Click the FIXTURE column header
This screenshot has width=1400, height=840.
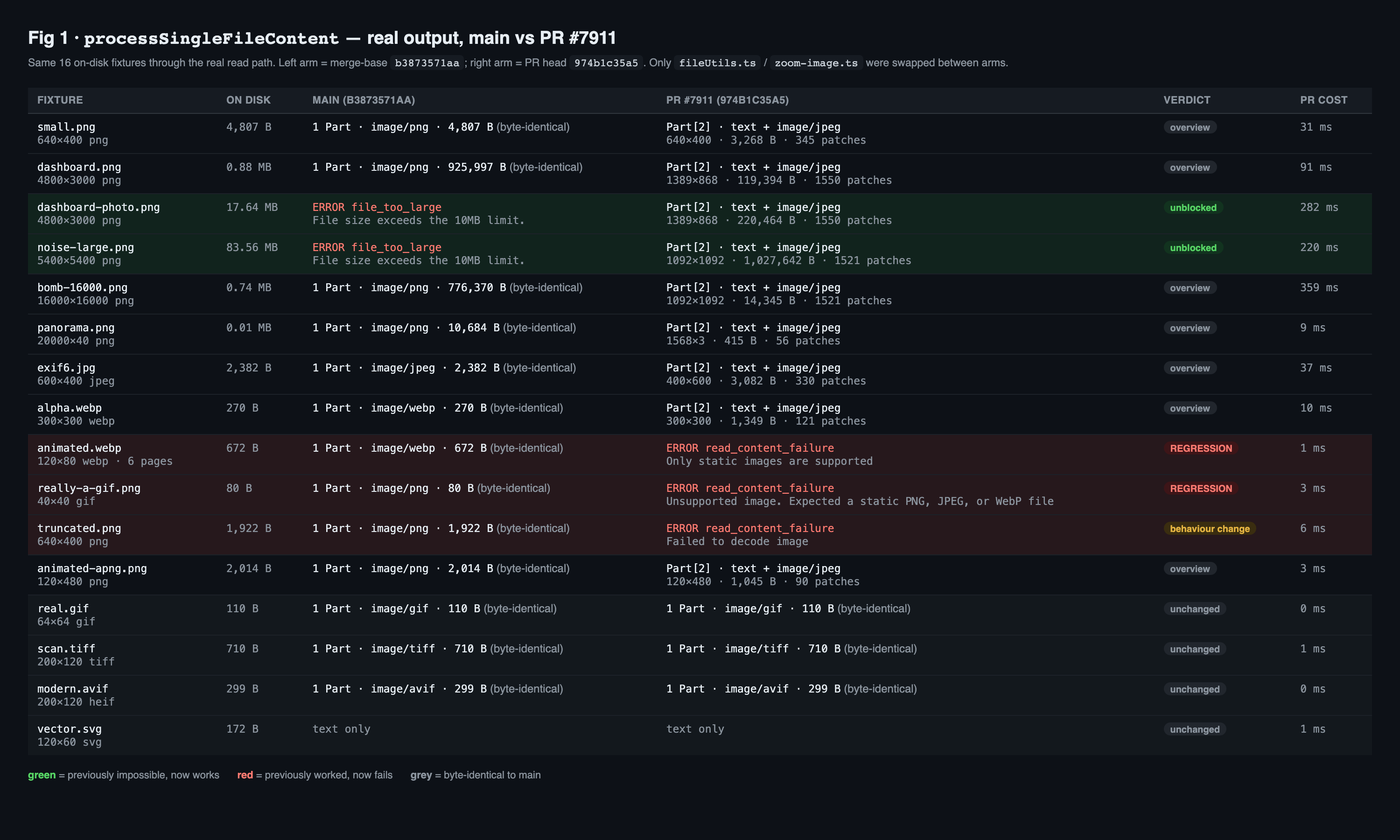click(60, 100)
